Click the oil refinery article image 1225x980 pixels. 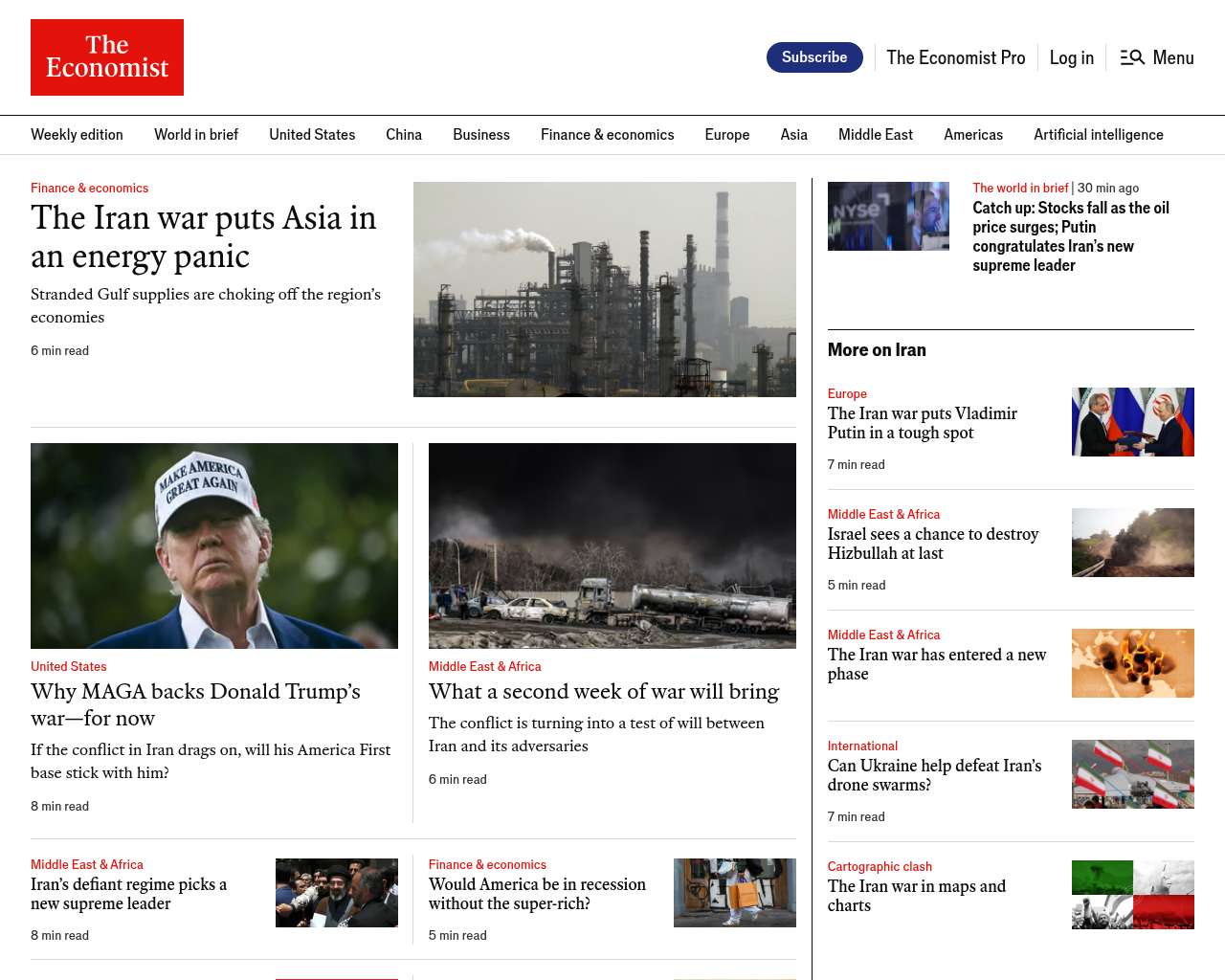(604, 289)
